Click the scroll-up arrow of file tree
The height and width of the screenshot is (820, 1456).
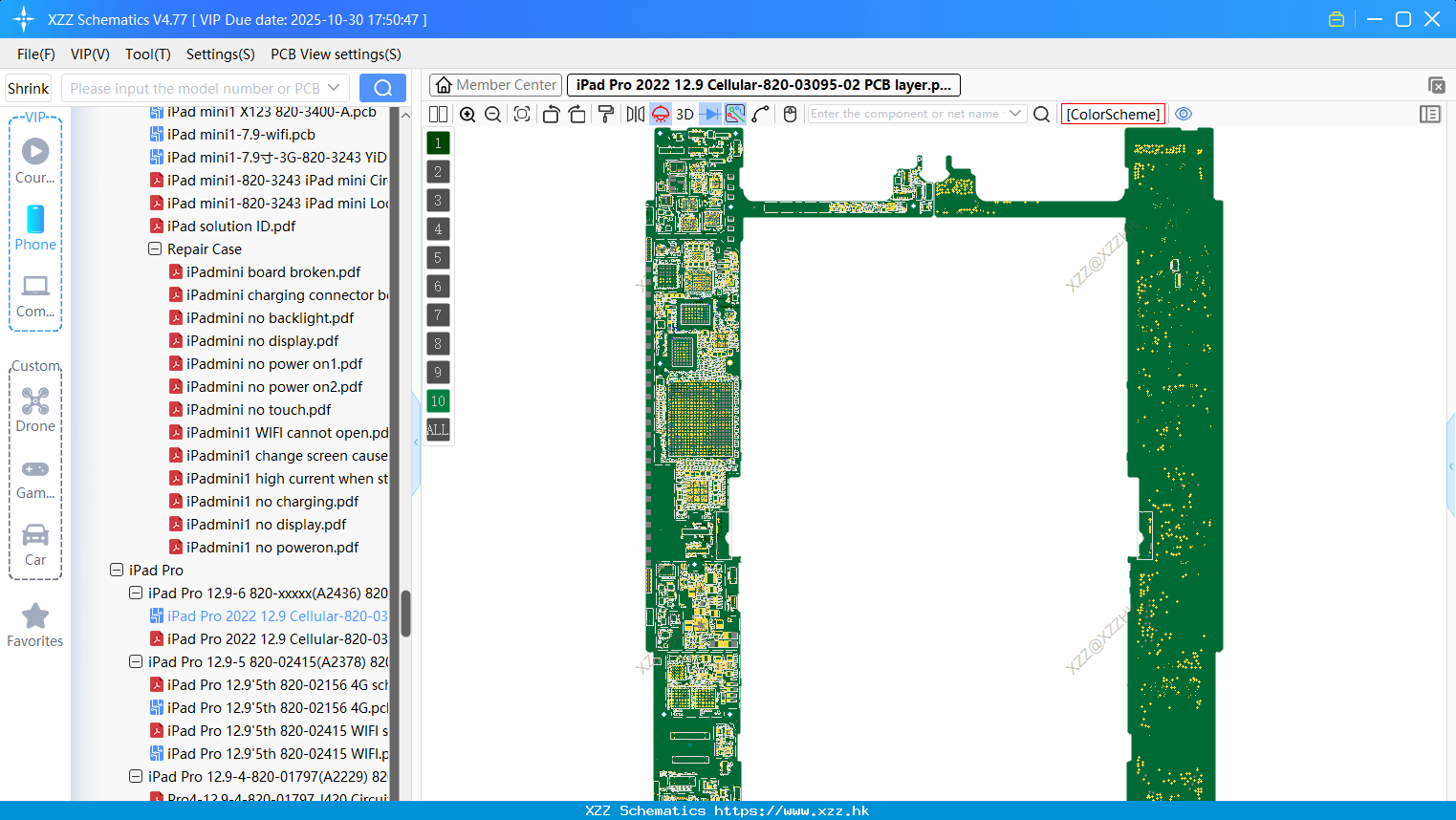point(405,115)
